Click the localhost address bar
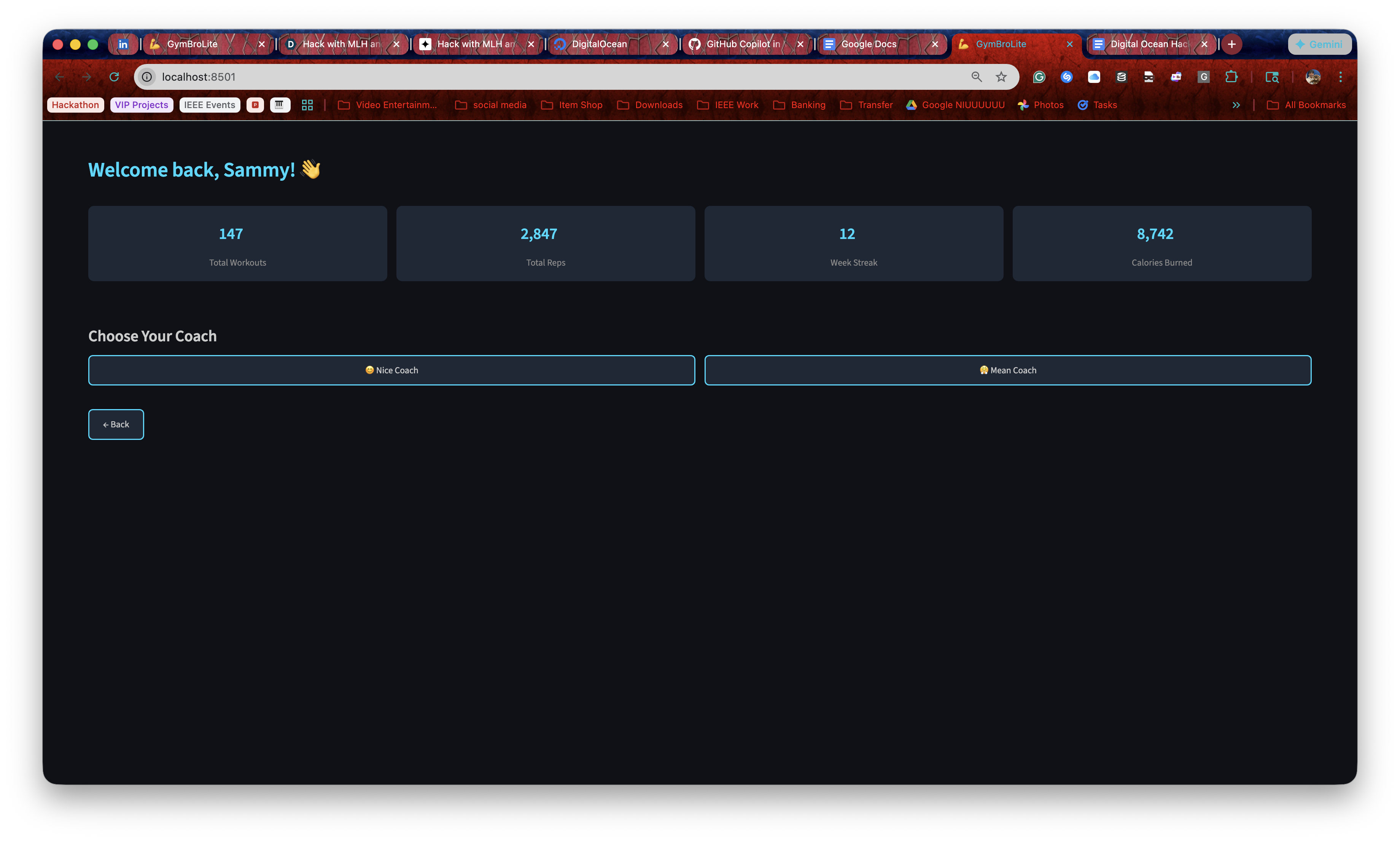1400x841 pixels. pyautogui.click(x=510, y=76)
